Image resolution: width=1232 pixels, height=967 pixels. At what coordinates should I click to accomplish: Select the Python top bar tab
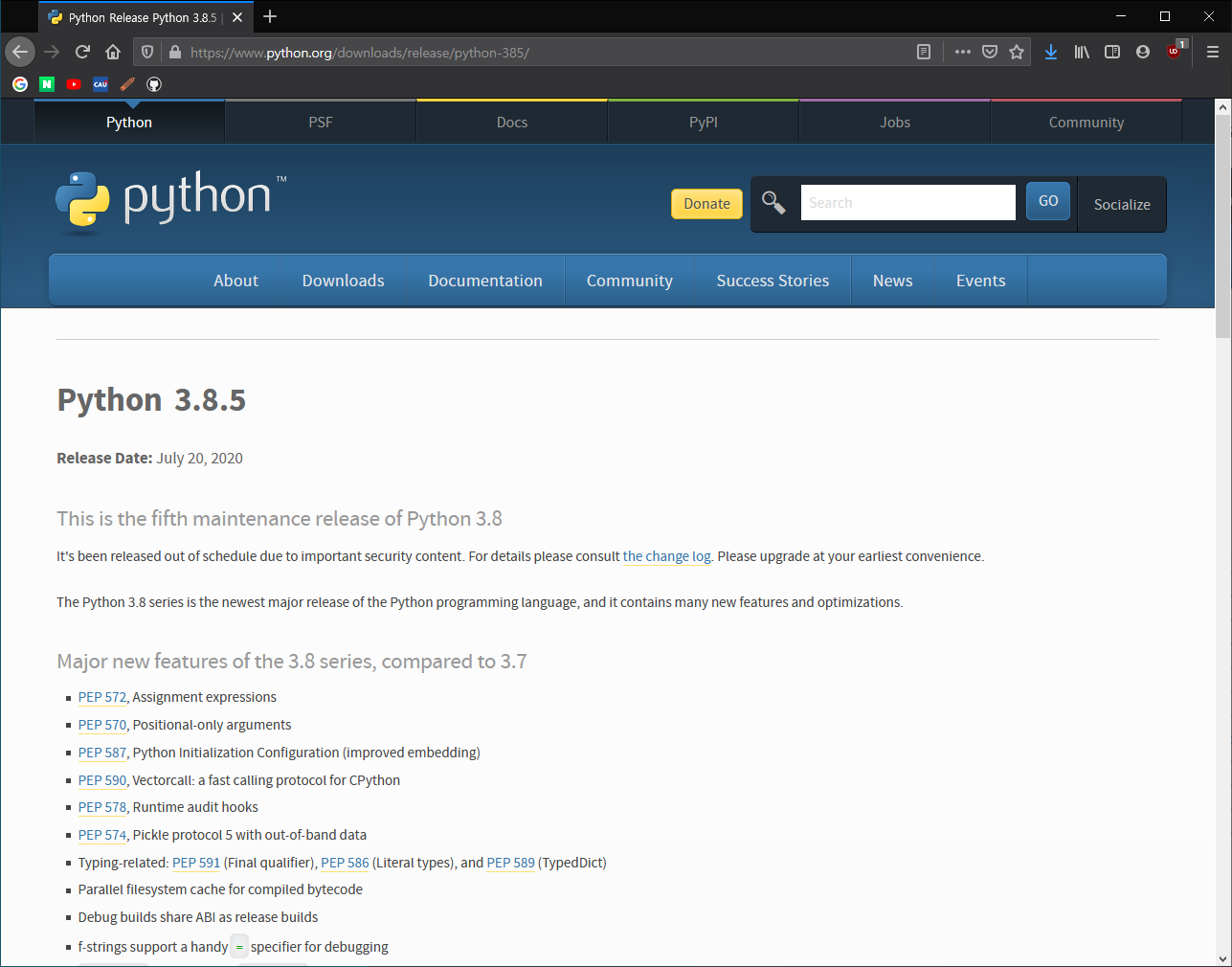(129, 122)
